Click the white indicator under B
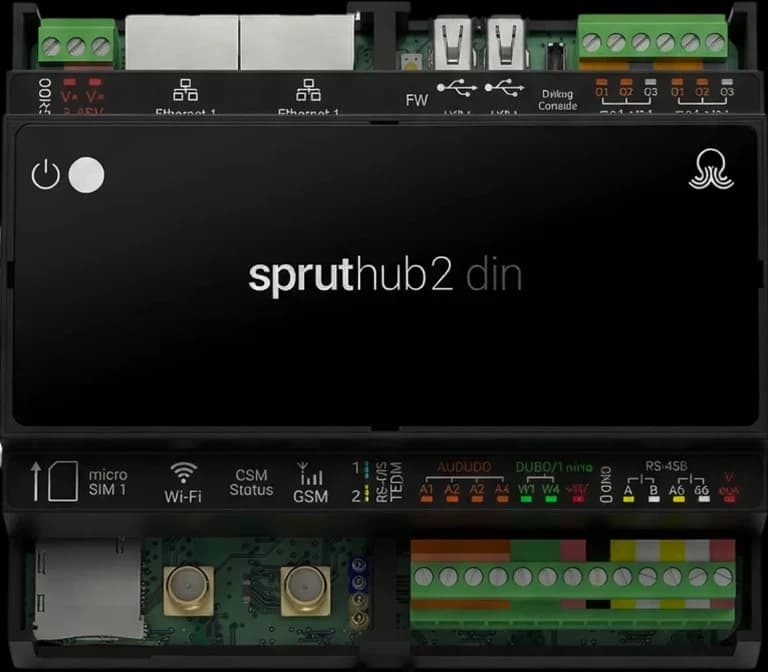This screenshot has width=768, height=672. pyautogui.click(x=654, y=499)
